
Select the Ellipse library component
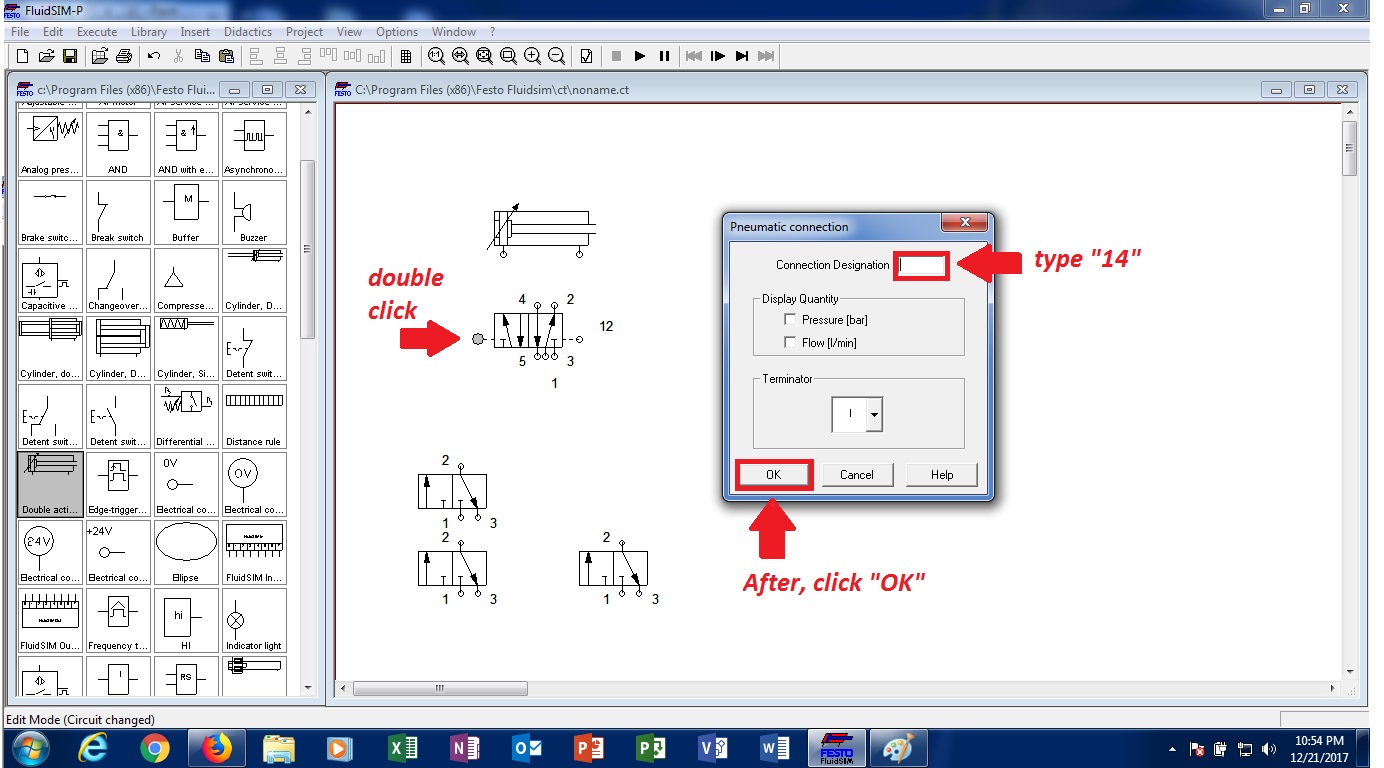[x=186, y=552]
